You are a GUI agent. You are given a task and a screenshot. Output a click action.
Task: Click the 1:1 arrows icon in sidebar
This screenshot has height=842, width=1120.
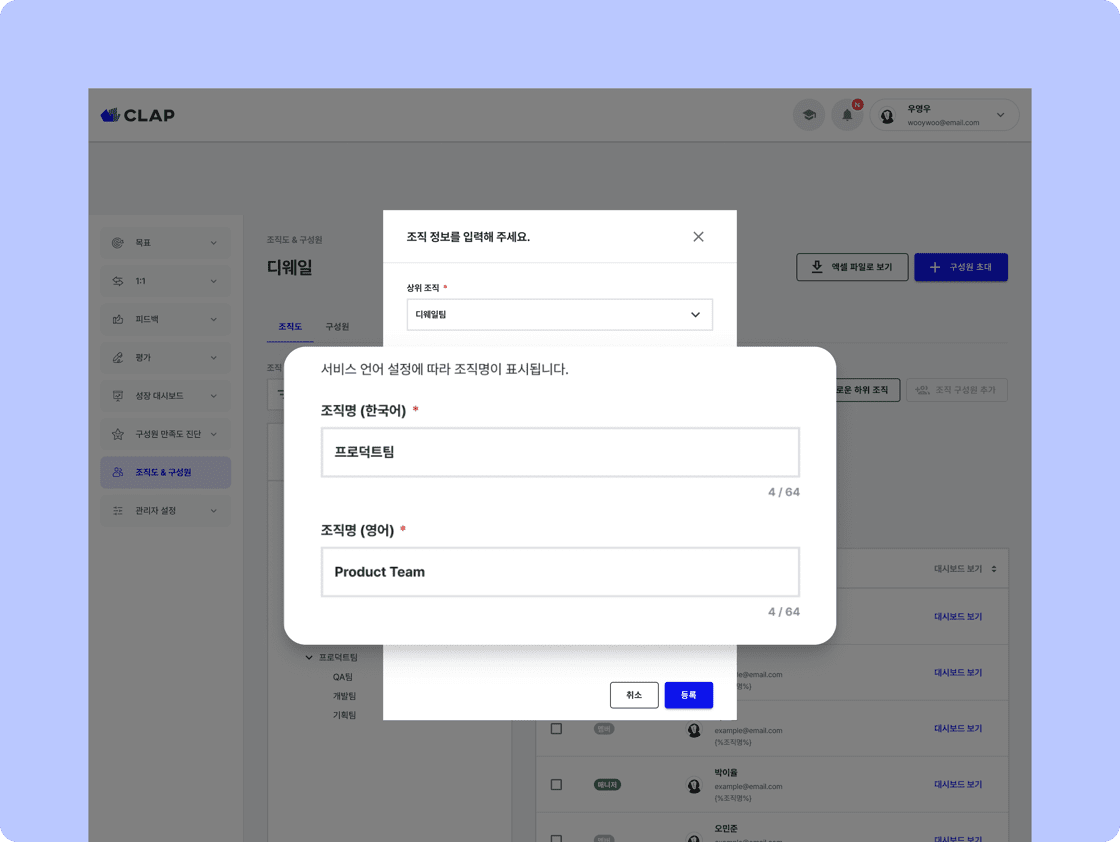(x=118, y=281)
